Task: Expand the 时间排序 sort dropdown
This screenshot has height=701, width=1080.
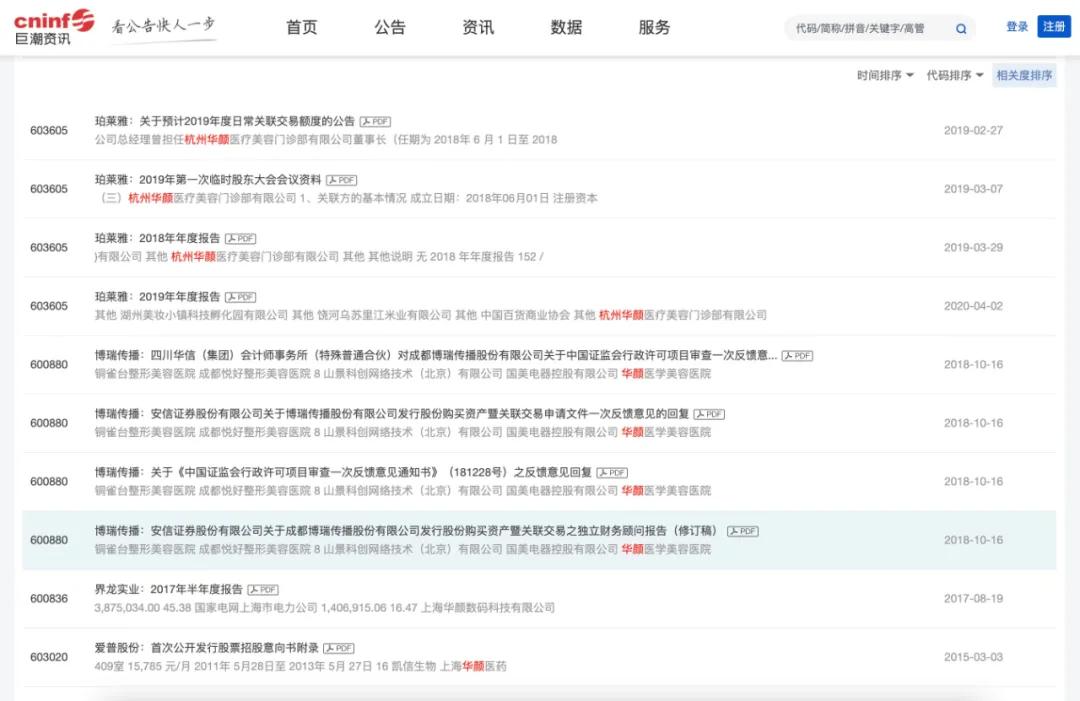Action: (883, 74)
